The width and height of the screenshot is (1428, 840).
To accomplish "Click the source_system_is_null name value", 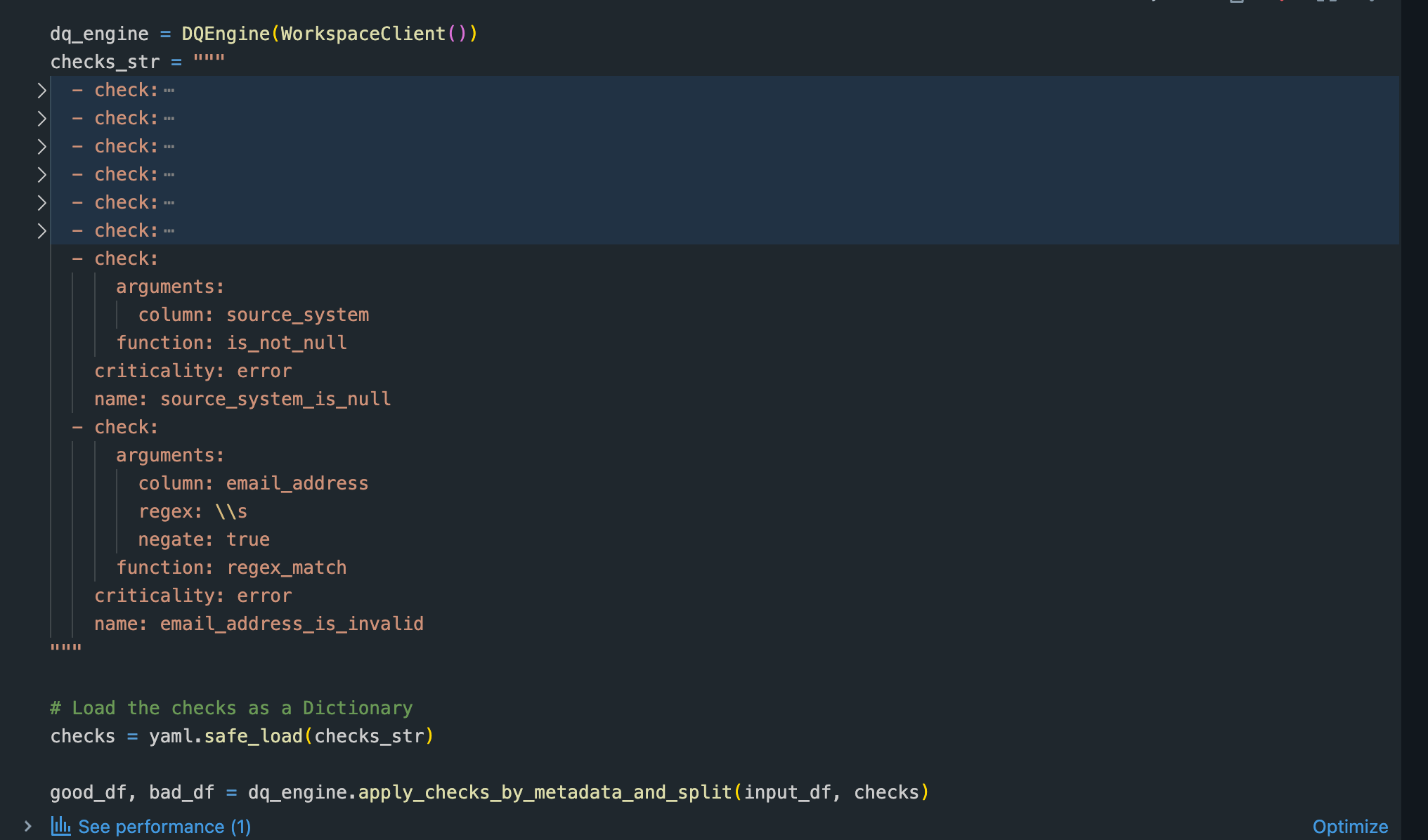I will (x=275, y=399).
